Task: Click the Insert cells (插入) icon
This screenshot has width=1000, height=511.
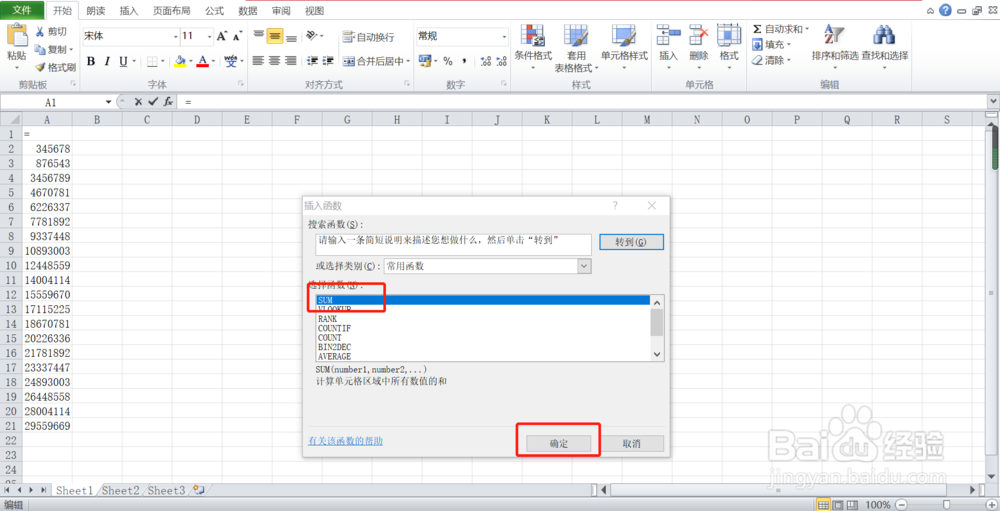Action: click(668, 35)
